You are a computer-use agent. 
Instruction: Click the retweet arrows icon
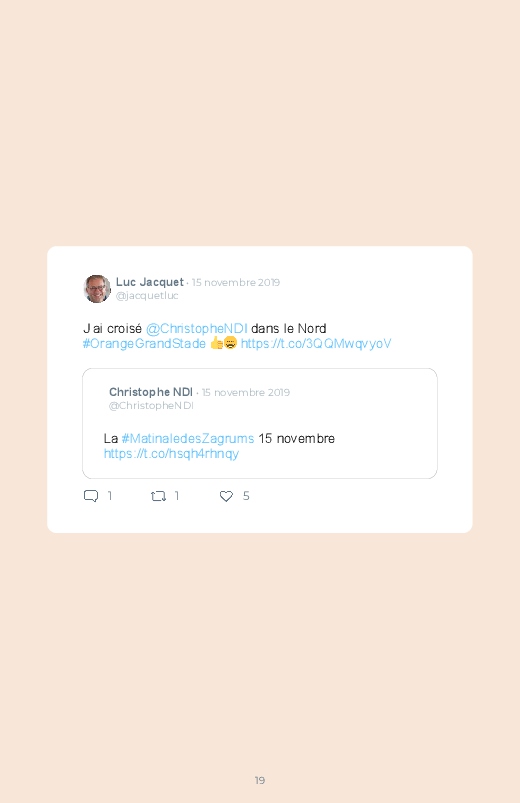click(x=158, y=496)
